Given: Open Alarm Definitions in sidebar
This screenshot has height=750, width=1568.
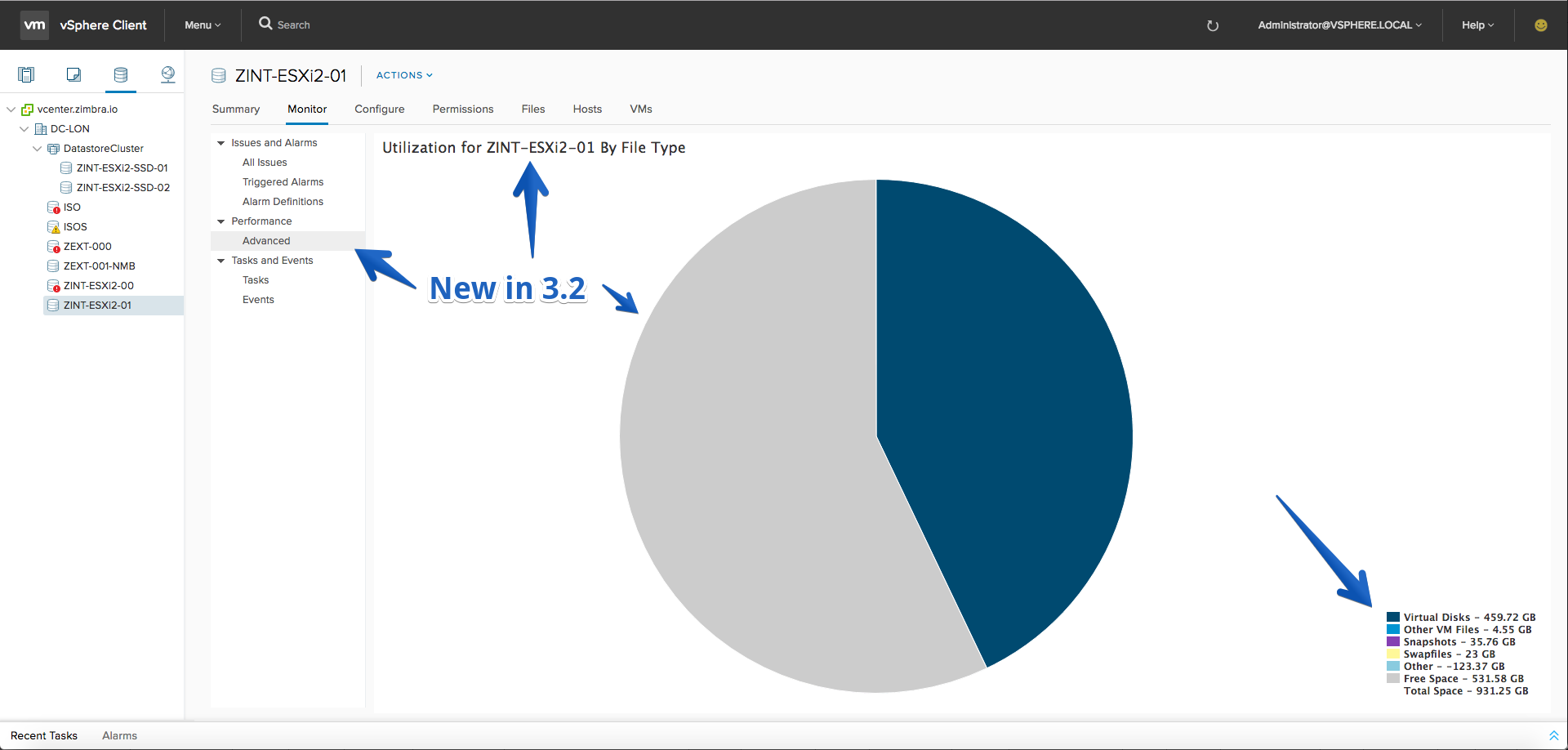Looking at the screenshot, I should pos(283,202).
